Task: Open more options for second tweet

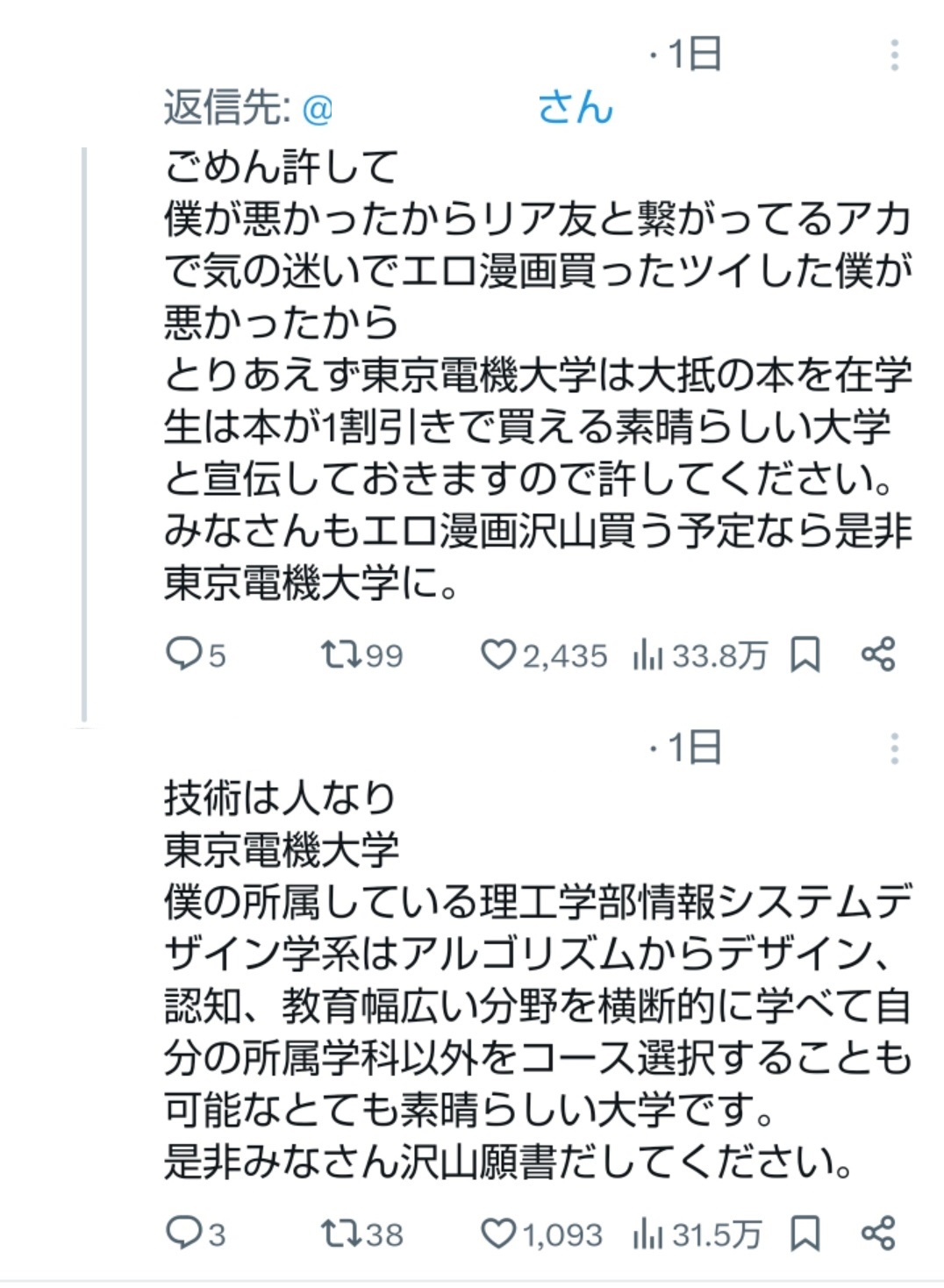Action: point(893,748)
